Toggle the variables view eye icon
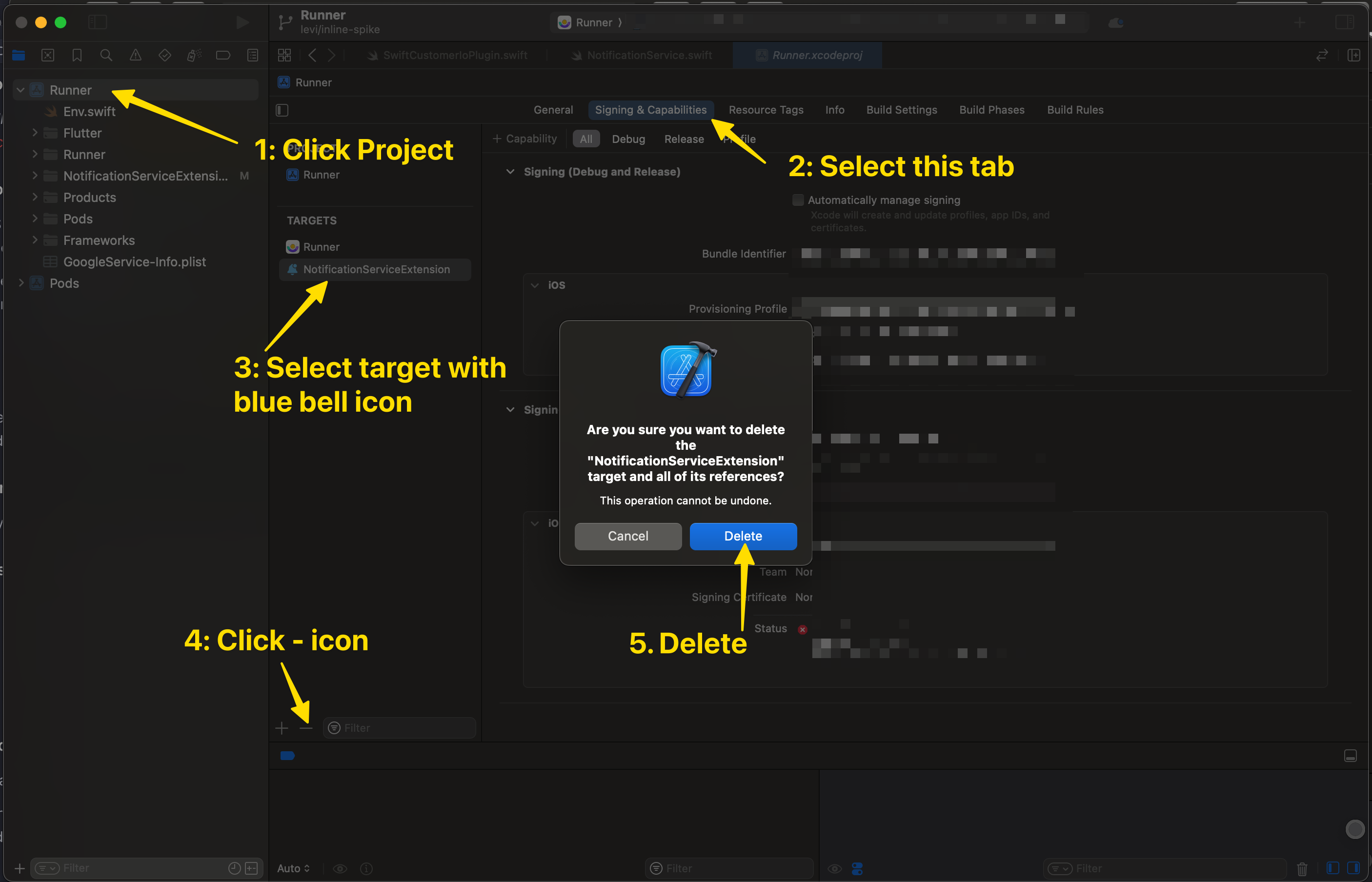Screen dimensions: 1372x882 (x=340, y=869)
